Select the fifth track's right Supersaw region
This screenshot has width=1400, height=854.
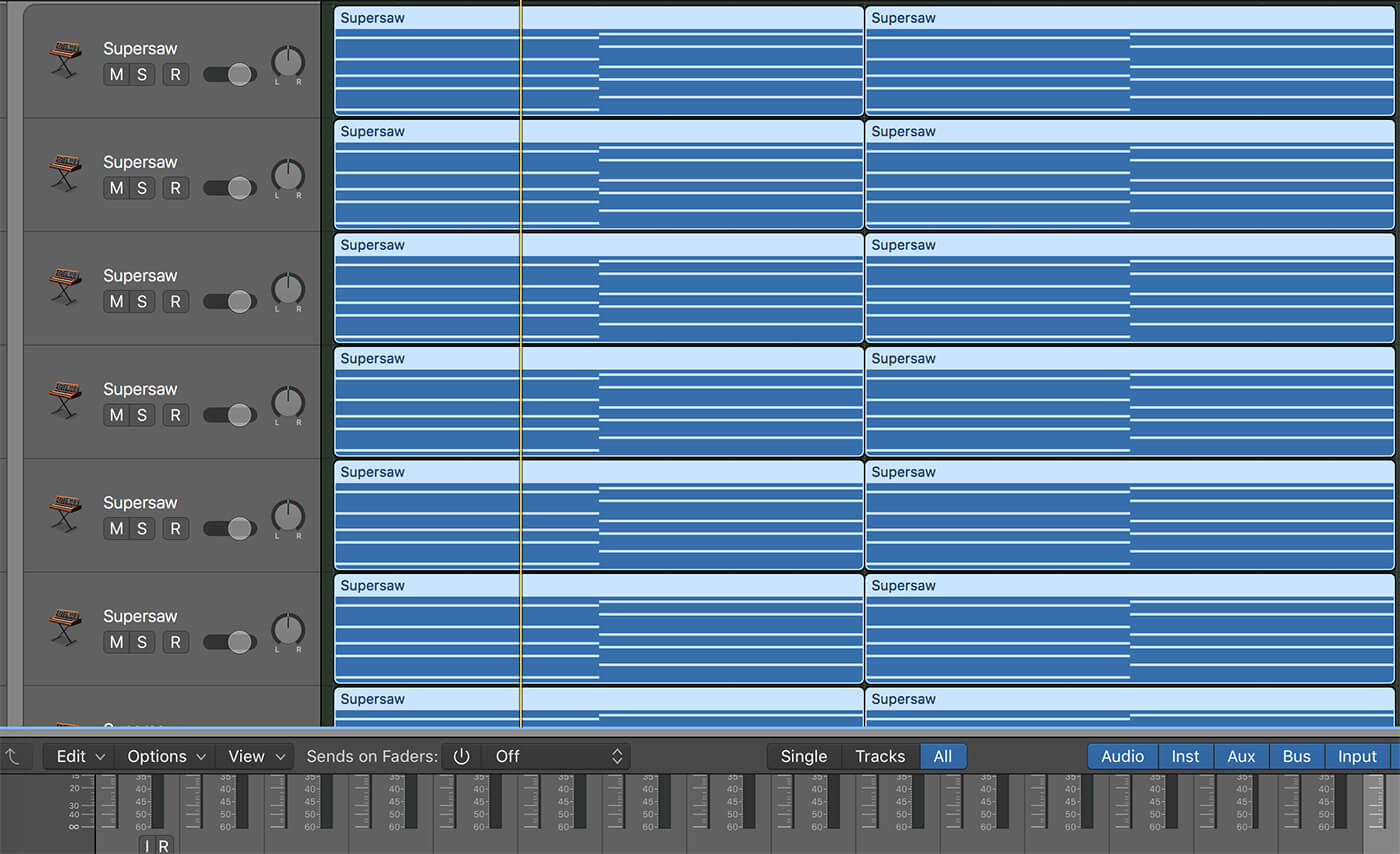pos(1130,515)
